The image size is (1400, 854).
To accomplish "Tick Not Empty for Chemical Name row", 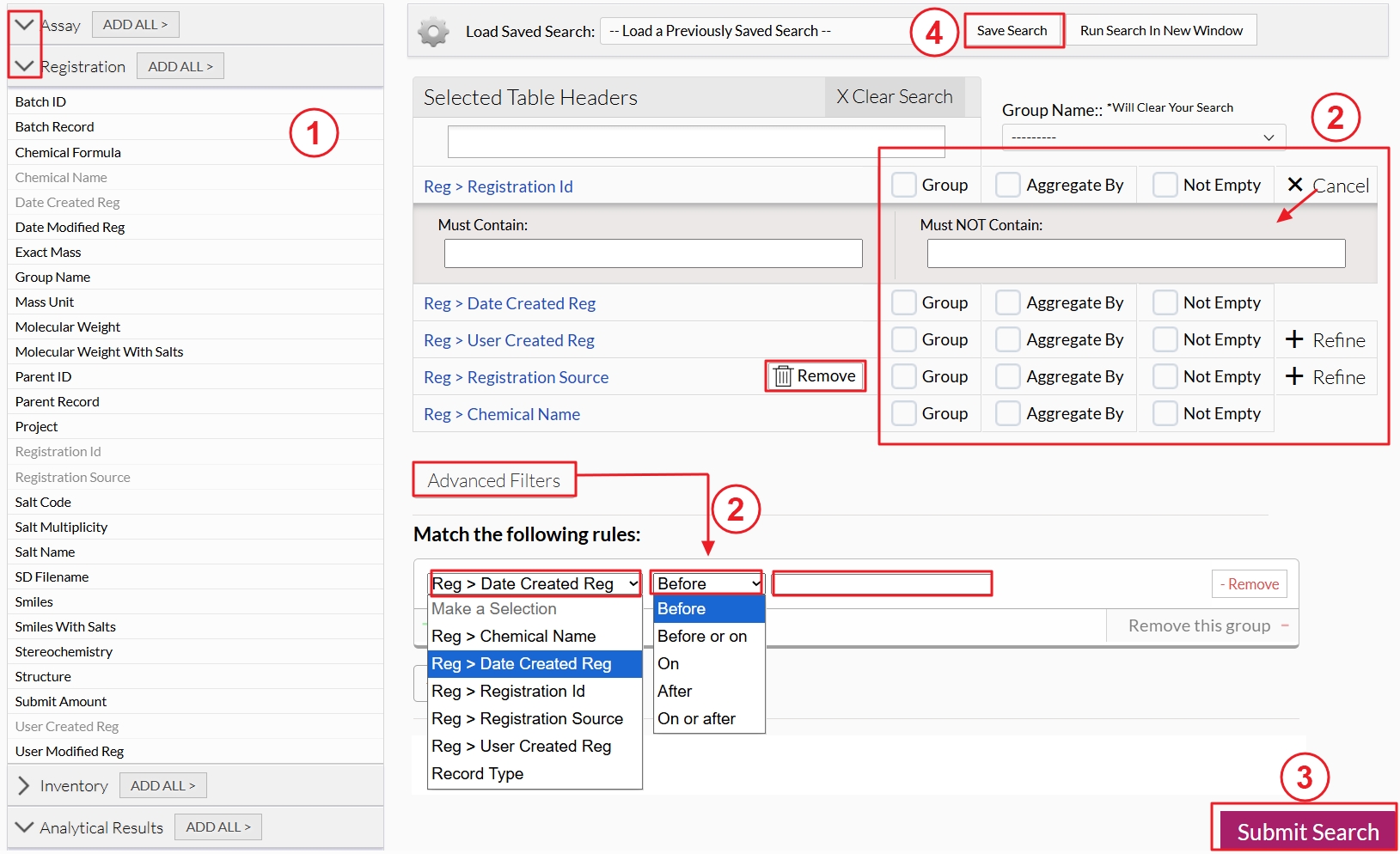I will tap(1165, 413).
